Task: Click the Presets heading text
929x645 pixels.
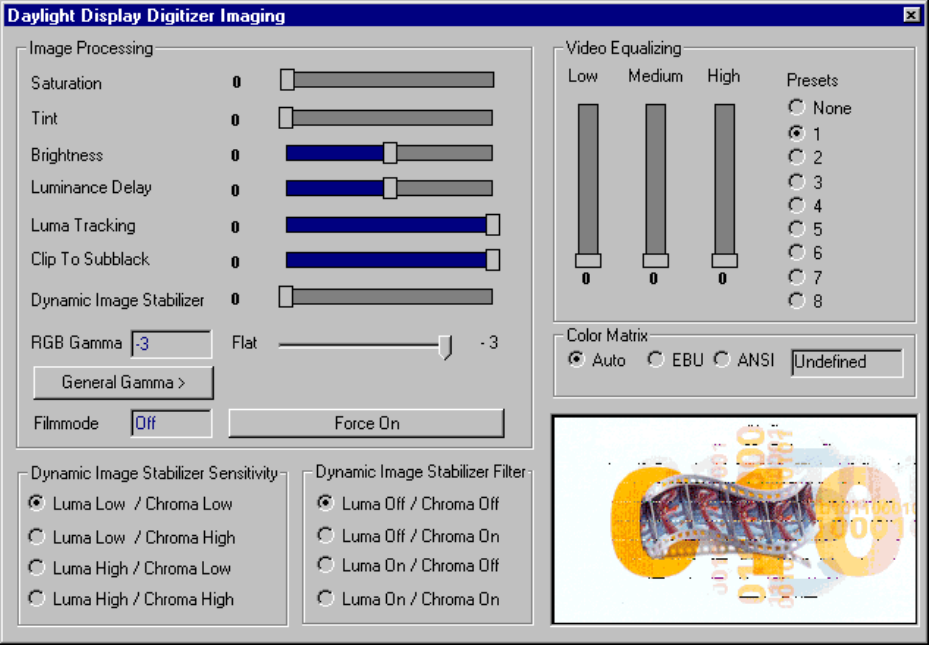Action: [812, 80]
